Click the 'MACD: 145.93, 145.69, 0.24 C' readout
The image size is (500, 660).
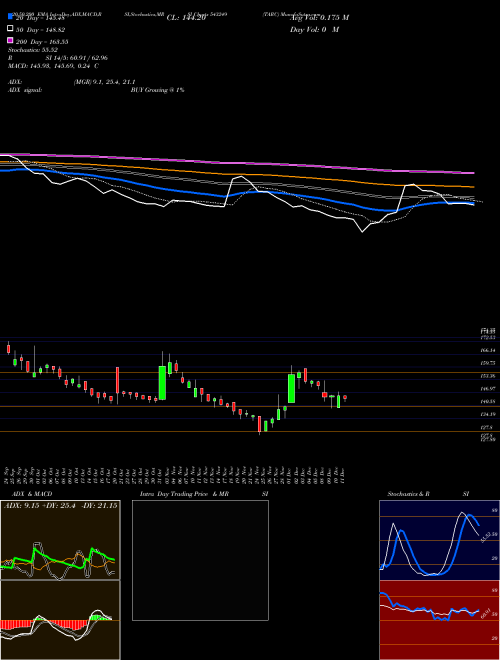tap(53, 66)
